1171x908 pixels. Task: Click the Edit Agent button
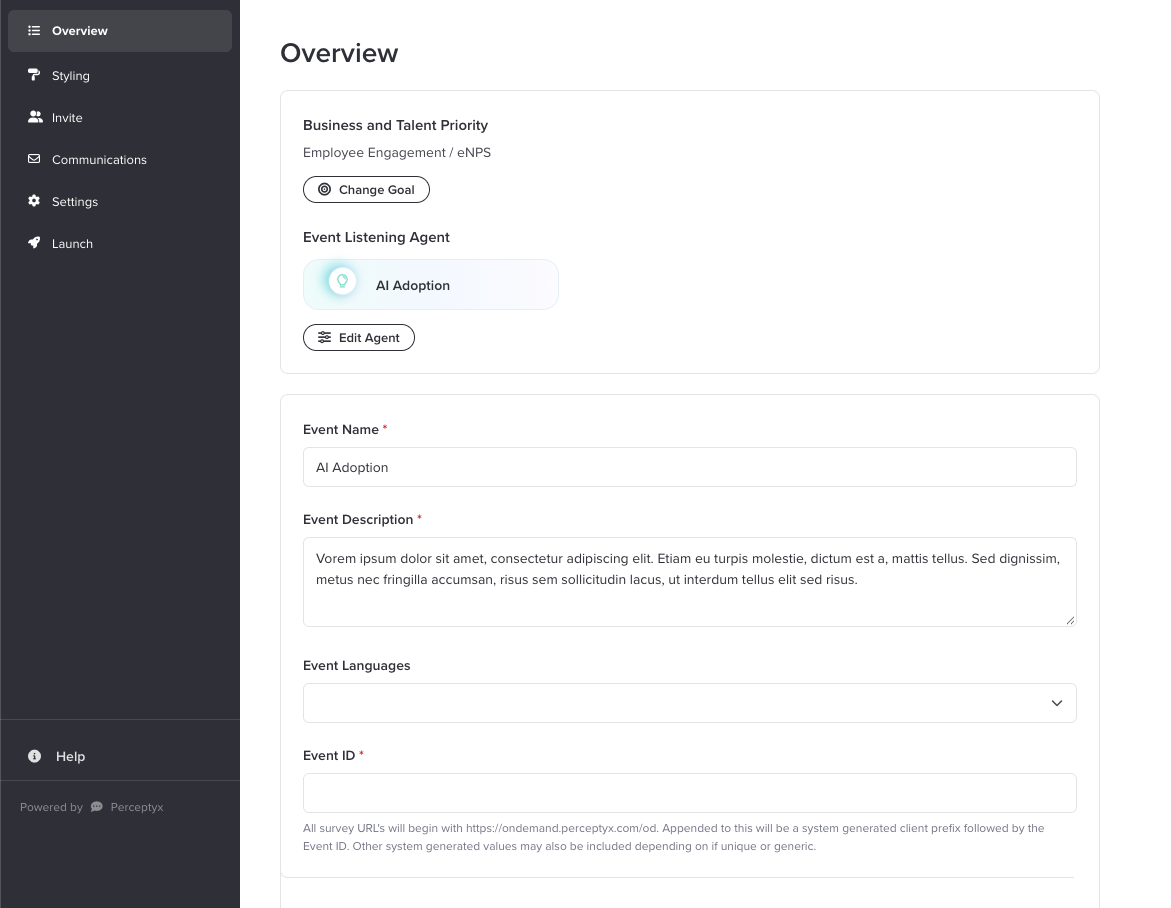point(358,338)
